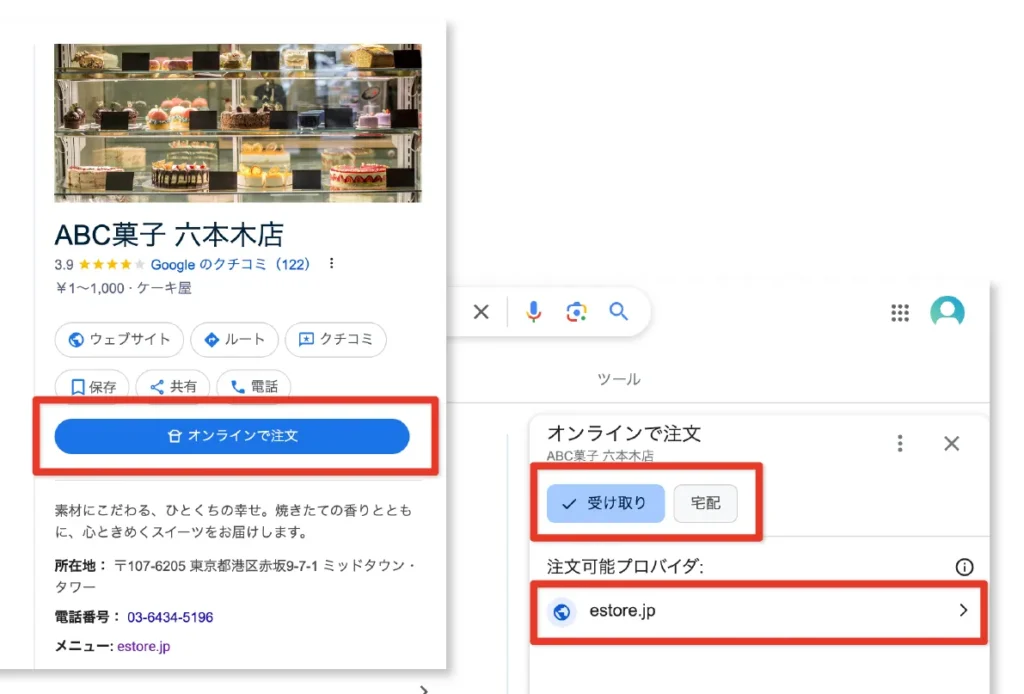The width and height of the screenshot is (1024, 694).
Task: Click phone number 03-6434-5196 link
Action: tap(170, 617)
